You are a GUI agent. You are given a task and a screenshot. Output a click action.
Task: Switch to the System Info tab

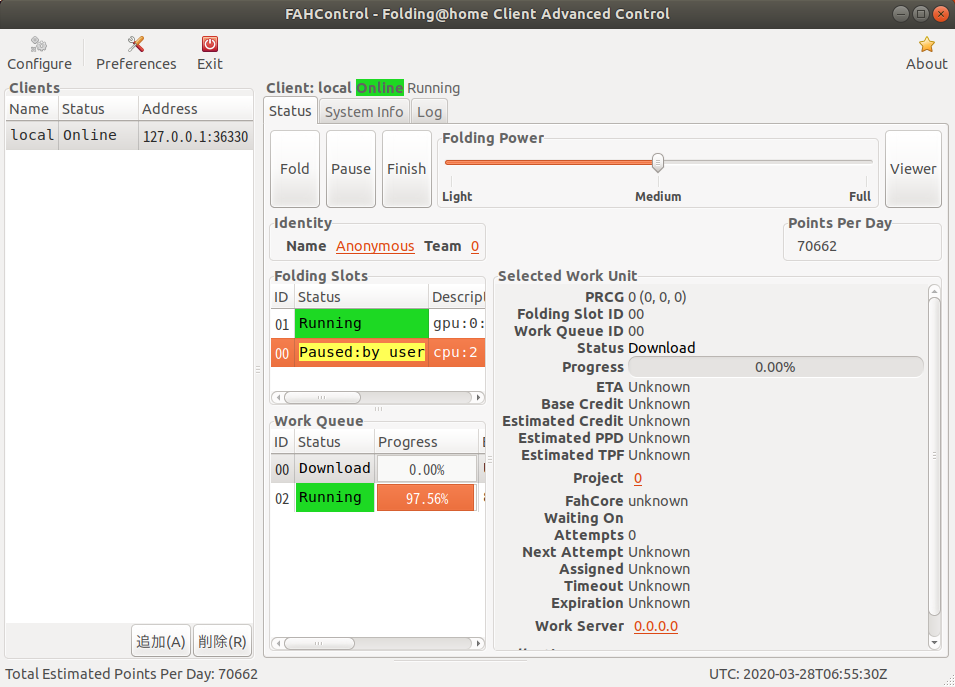pyautogui.click(x=364, y=112)
